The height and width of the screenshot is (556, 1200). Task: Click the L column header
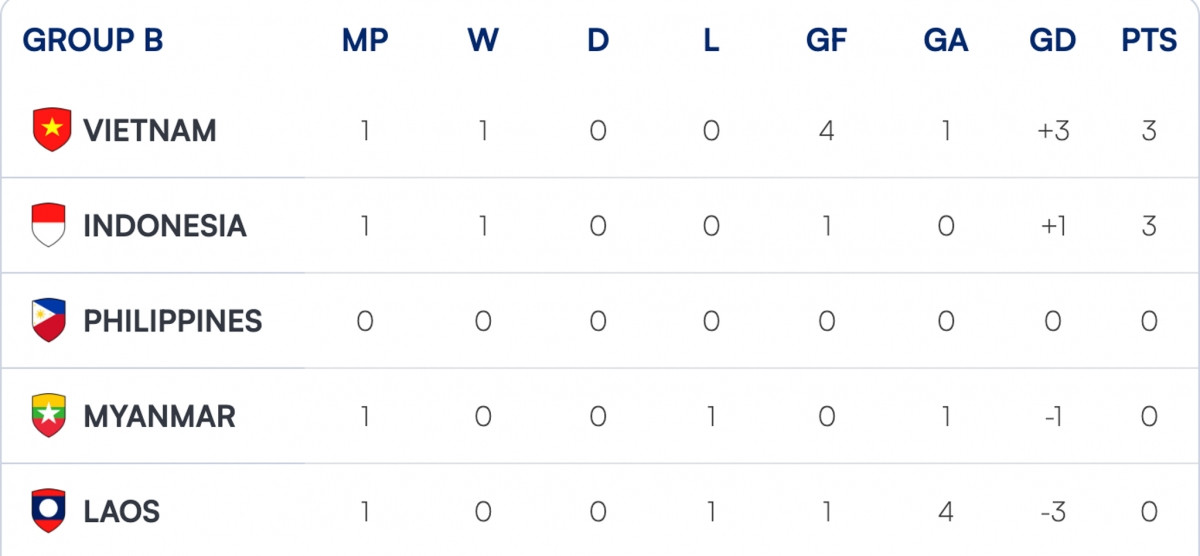[x=711, y=41]
